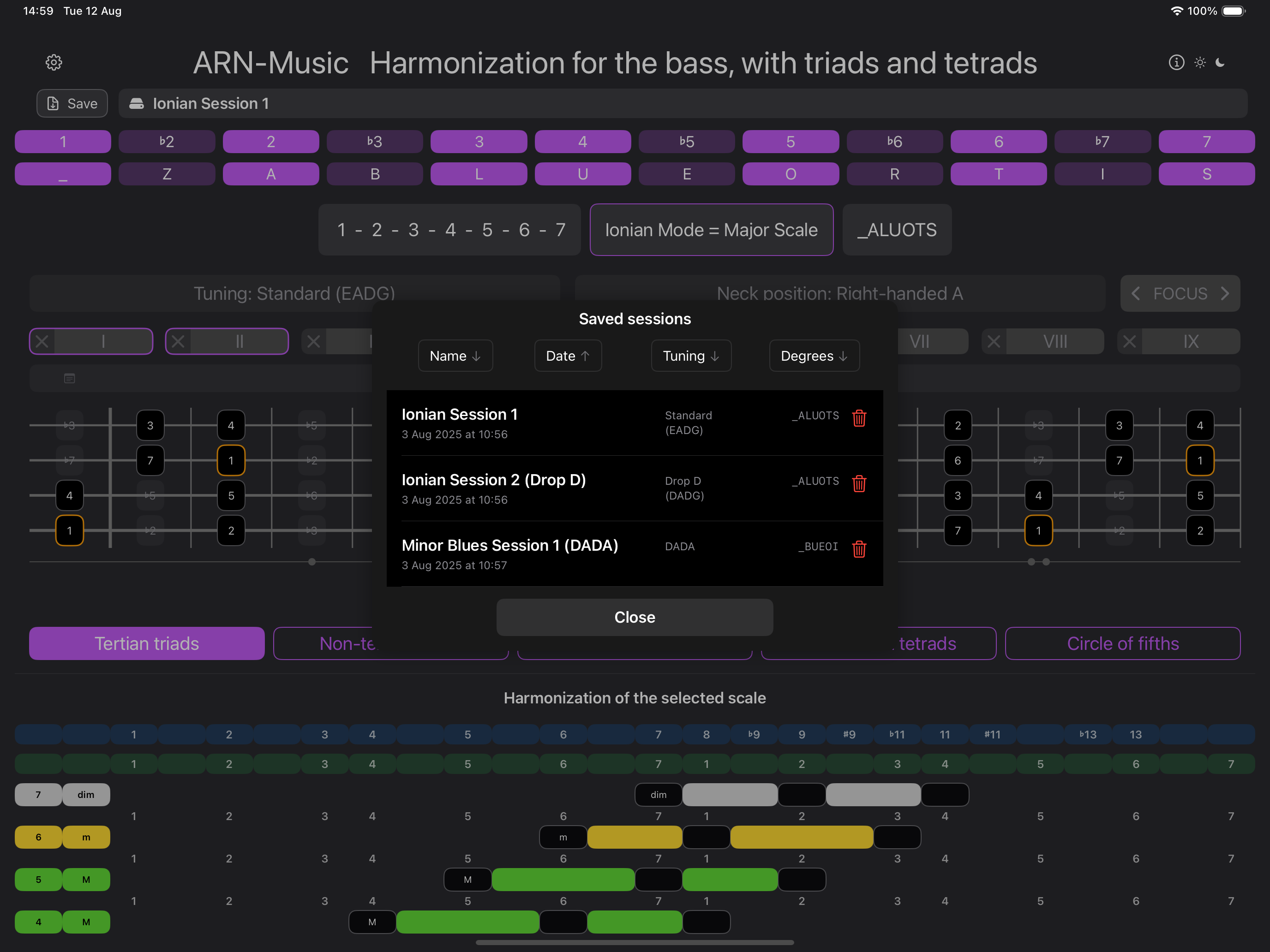This screenshot has height=952, width=1270.
Task: Toggle degree 4
Action: (x=582, y=142)
